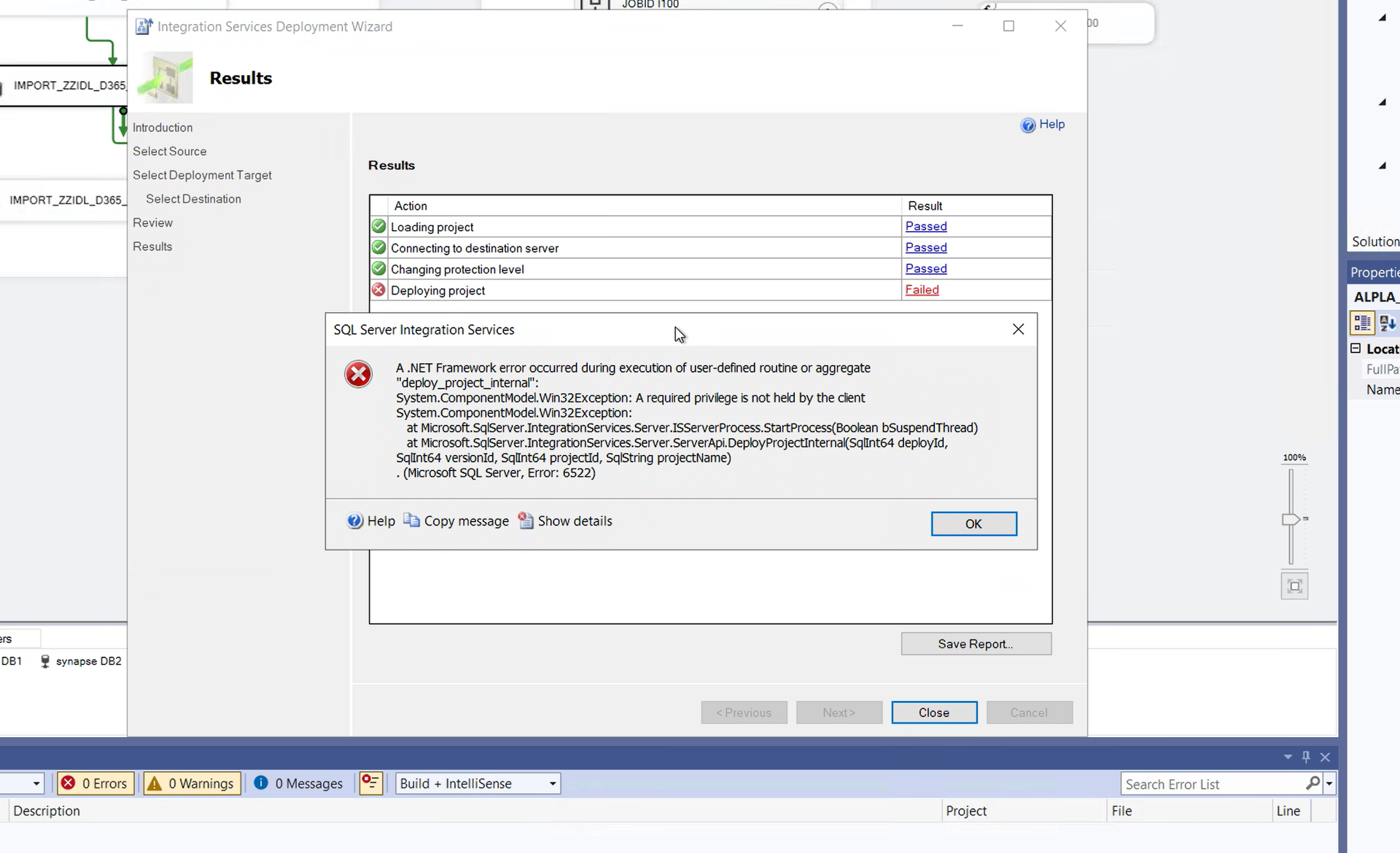Go to the Select Destination step
The width and height of the screenshot is (1400, 853).
(192, 198)
